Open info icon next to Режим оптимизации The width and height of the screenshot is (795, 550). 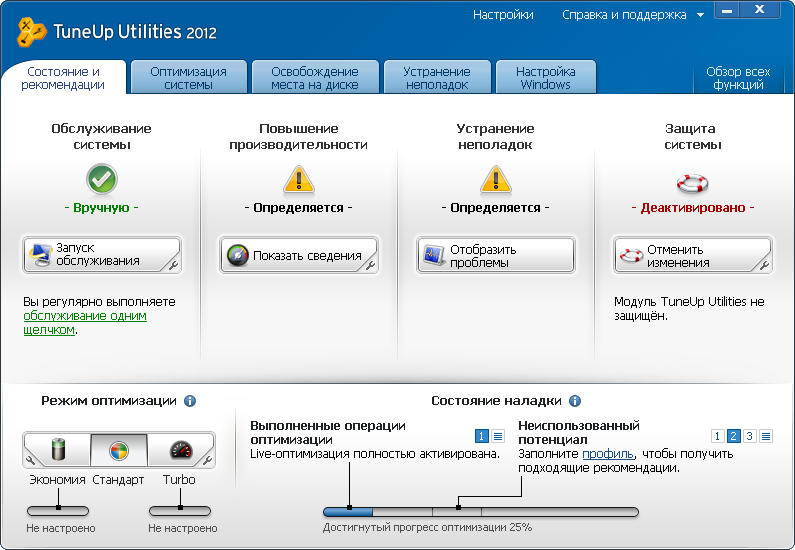[x=190, y=401]
